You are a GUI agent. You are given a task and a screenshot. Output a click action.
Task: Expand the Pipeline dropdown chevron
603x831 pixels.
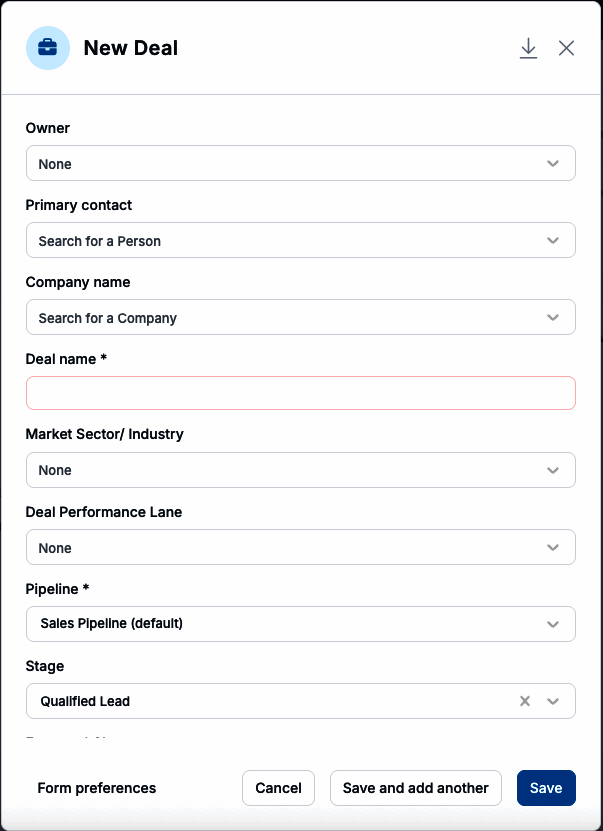click(553, 624)
